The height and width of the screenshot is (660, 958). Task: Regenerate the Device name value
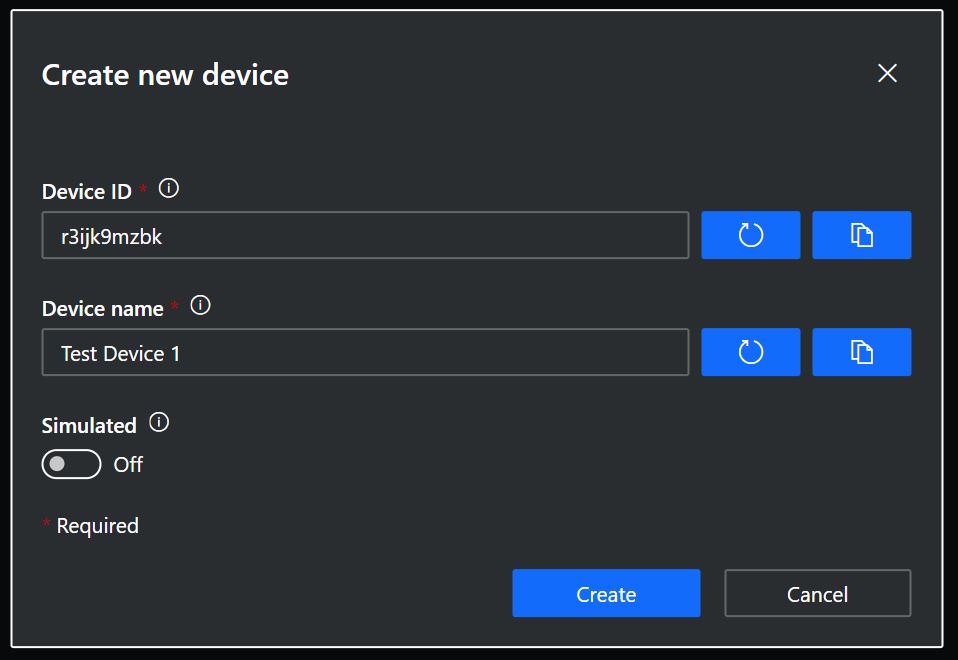point(750,352)
